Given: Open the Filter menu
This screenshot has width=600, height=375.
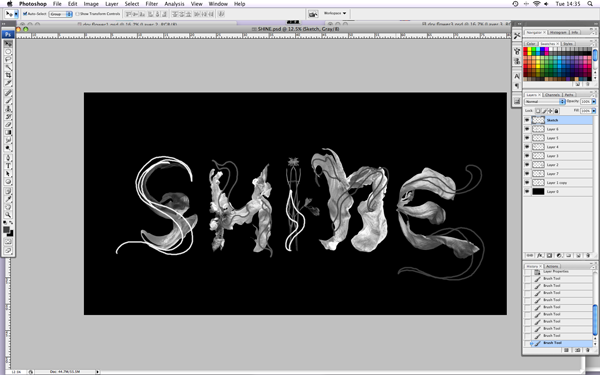Looking at the screenshot, I should [x=152, y=4].
